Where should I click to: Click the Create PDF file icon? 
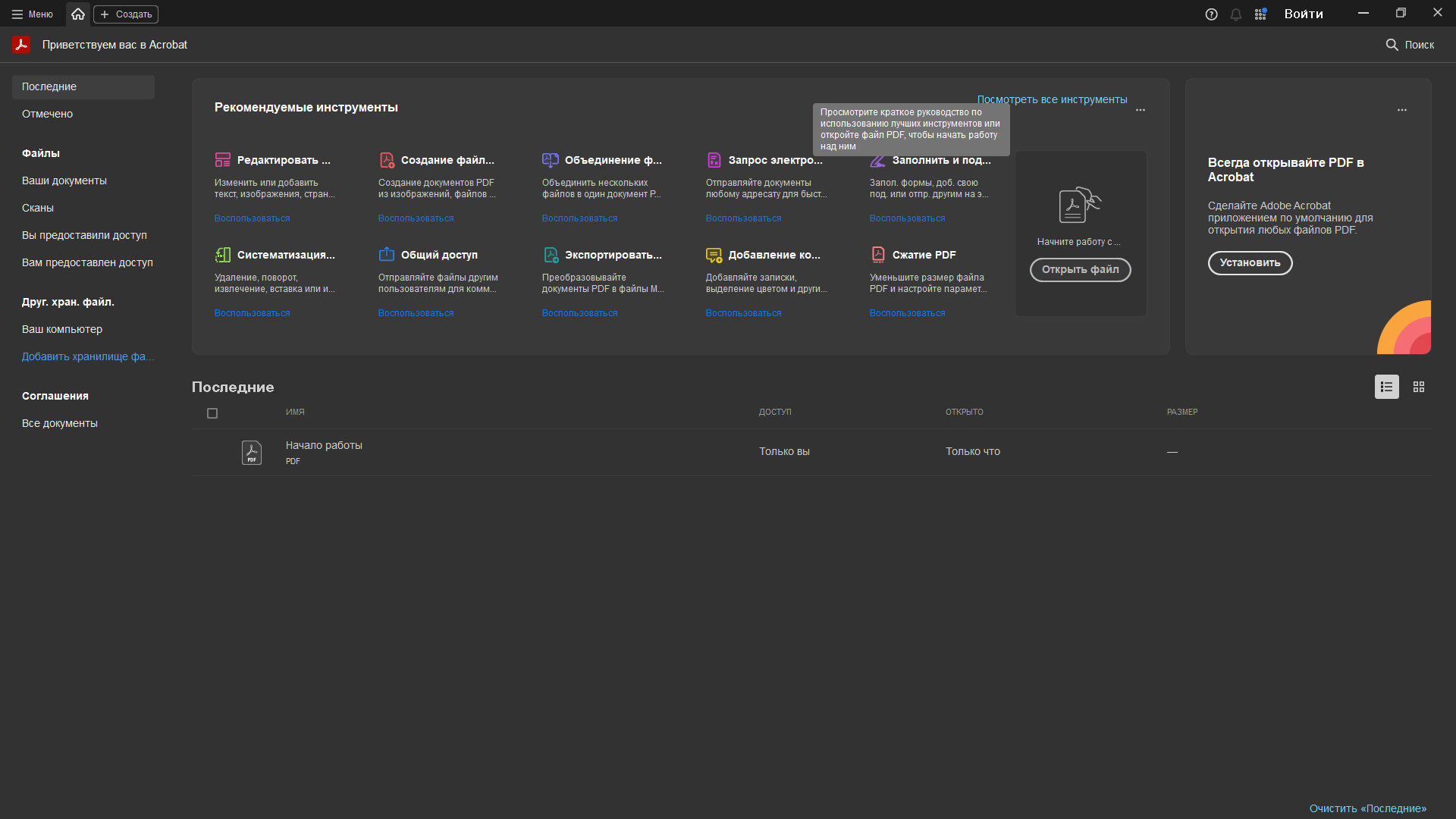click(387, 160)
